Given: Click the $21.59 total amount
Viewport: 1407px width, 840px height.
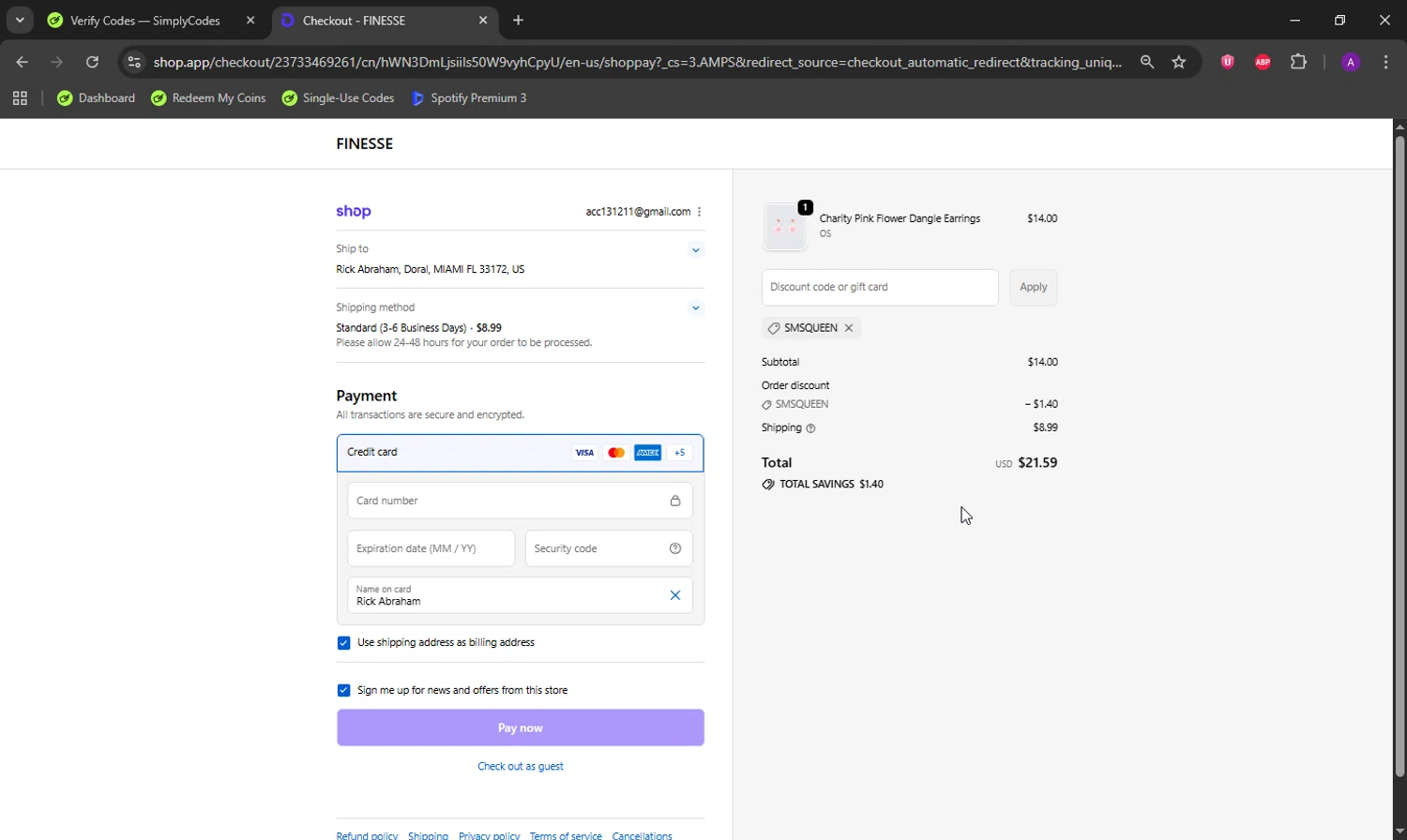Looking at the screenshot, I should coord(1037,462).
